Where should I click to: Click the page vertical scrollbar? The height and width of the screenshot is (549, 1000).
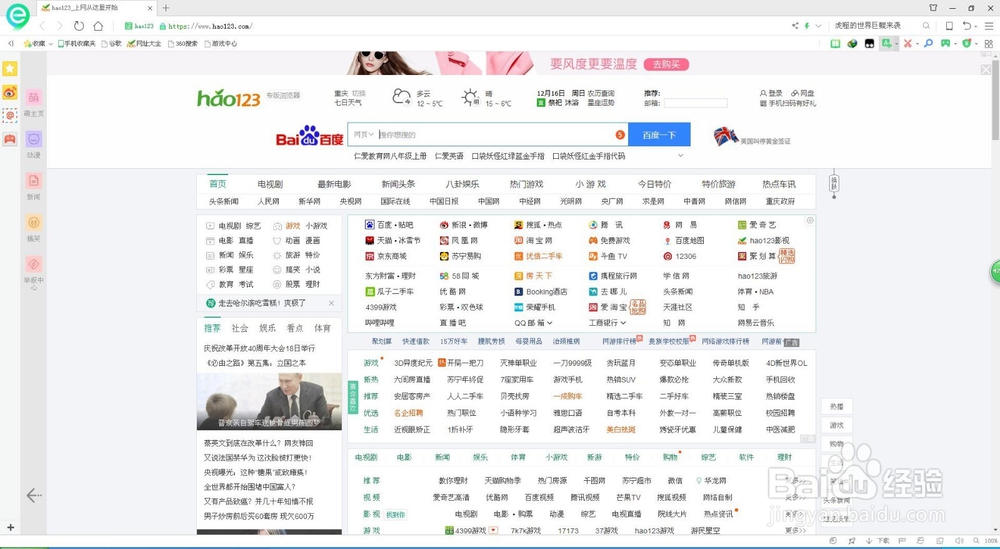tap(996, 98)
